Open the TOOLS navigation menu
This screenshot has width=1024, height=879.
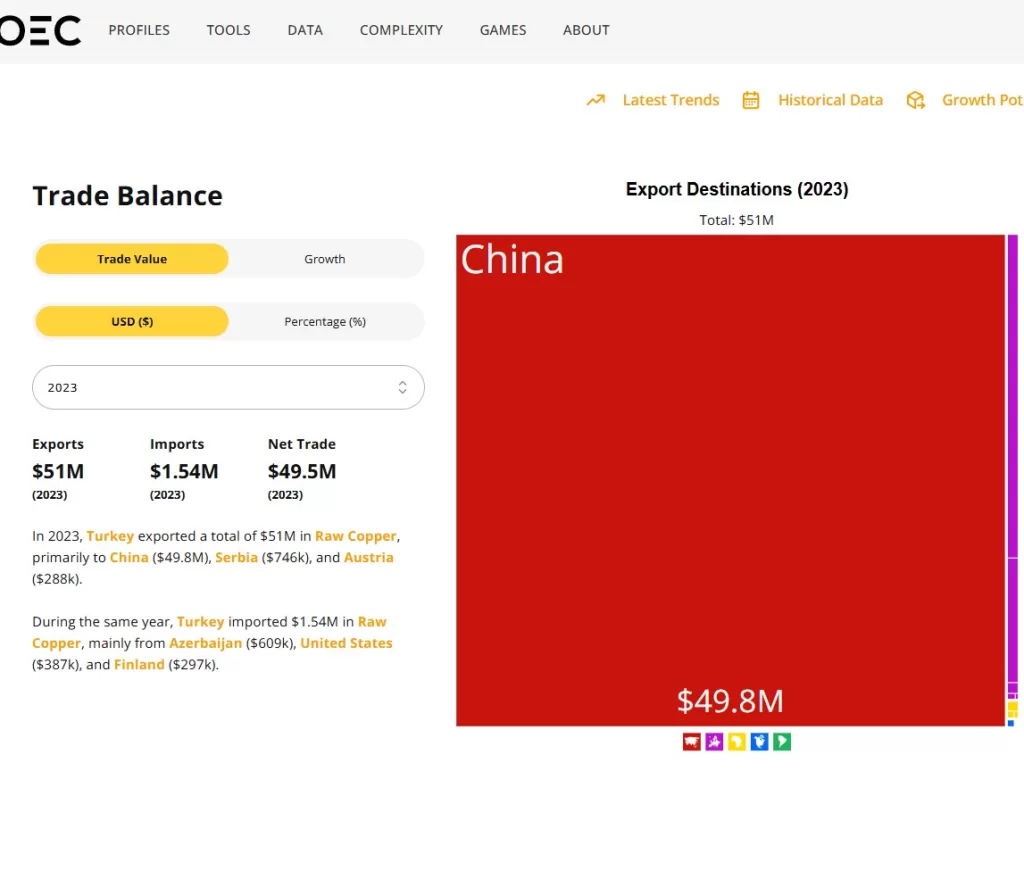coord(228,30)
